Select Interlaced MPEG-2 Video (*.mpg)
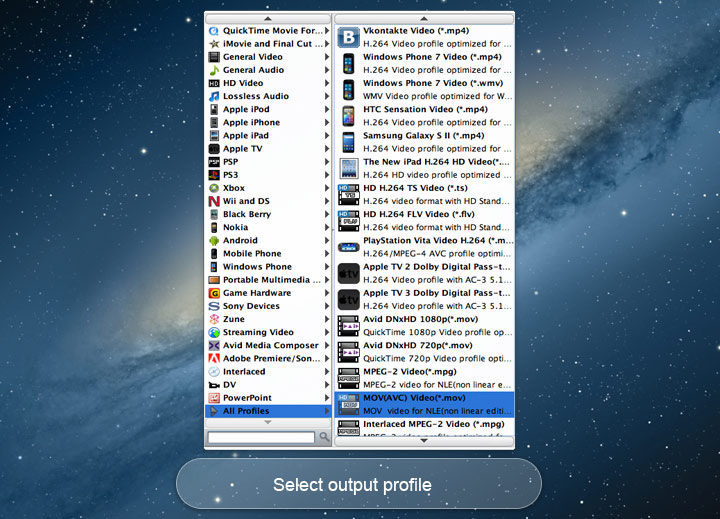 point(425,427)
